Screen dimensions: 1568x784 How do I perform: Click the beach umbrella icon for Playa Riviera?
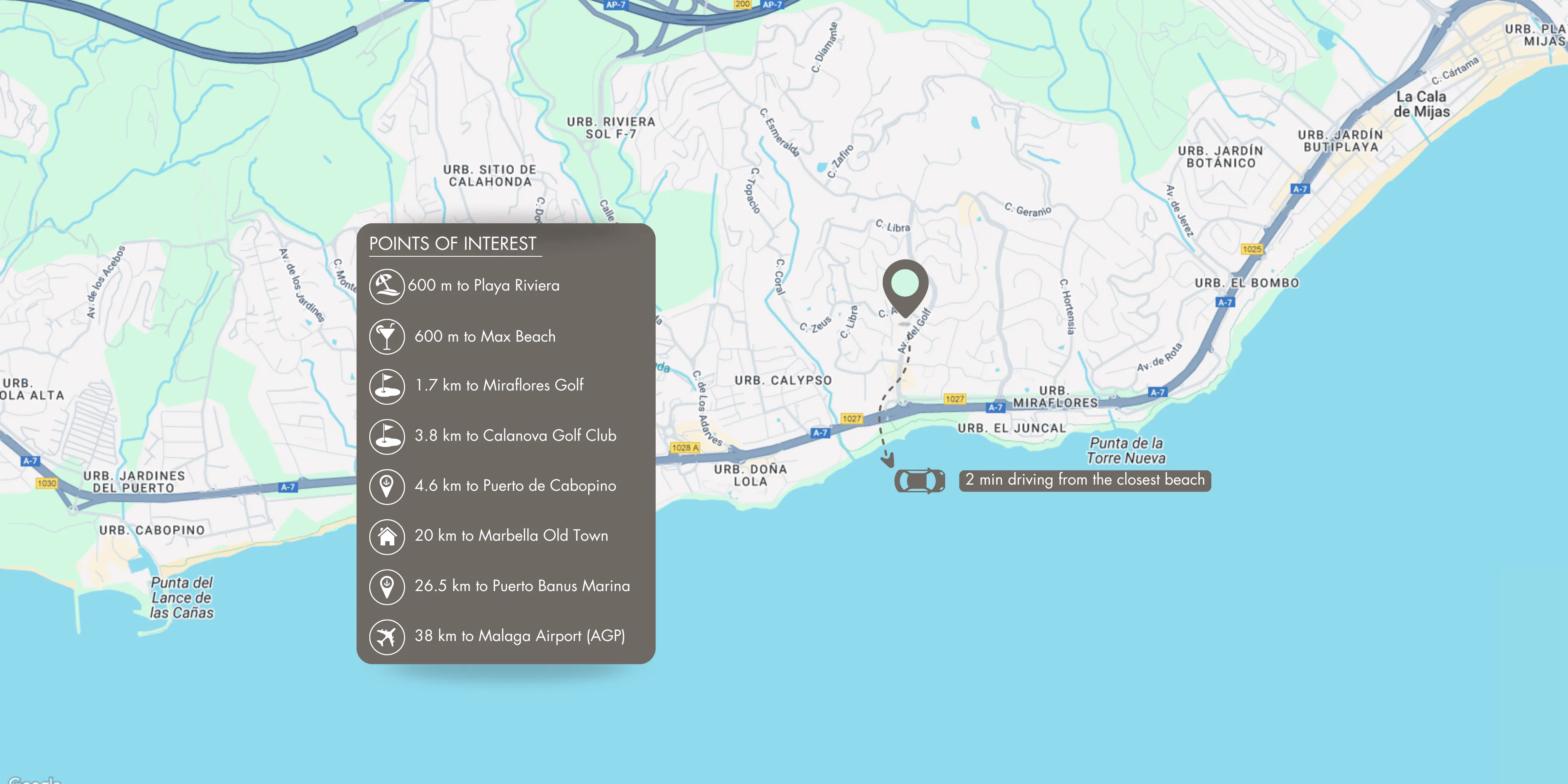click(x=387, y=286)
